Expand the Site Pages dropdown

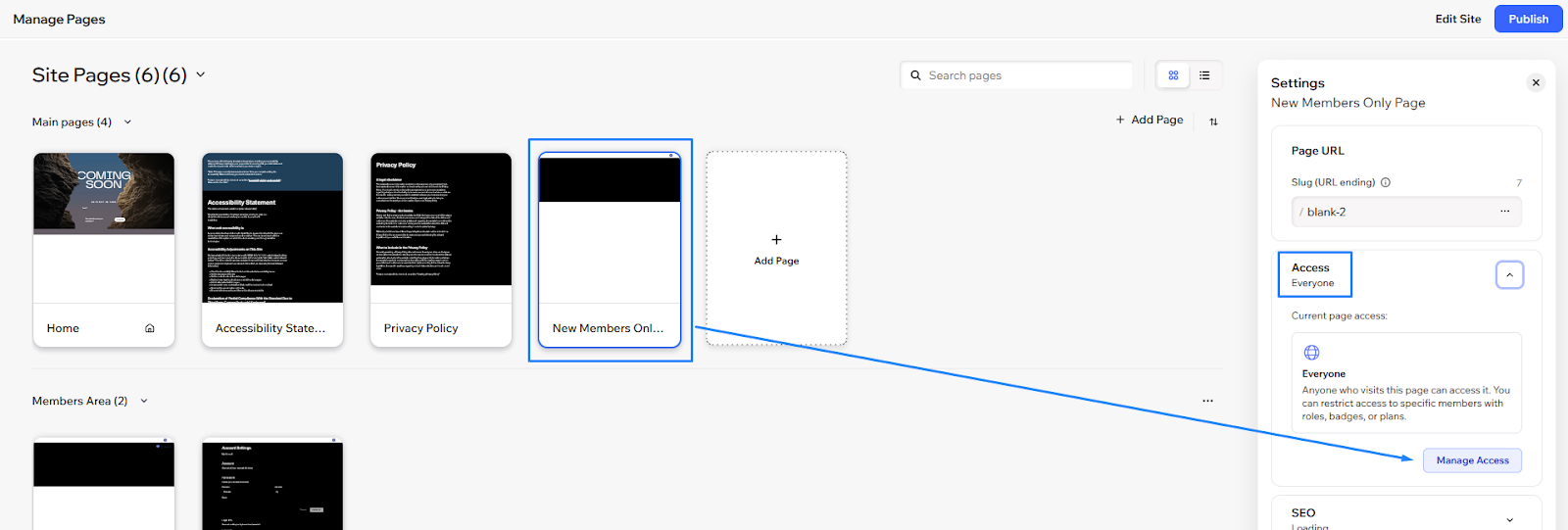[201, 74]
